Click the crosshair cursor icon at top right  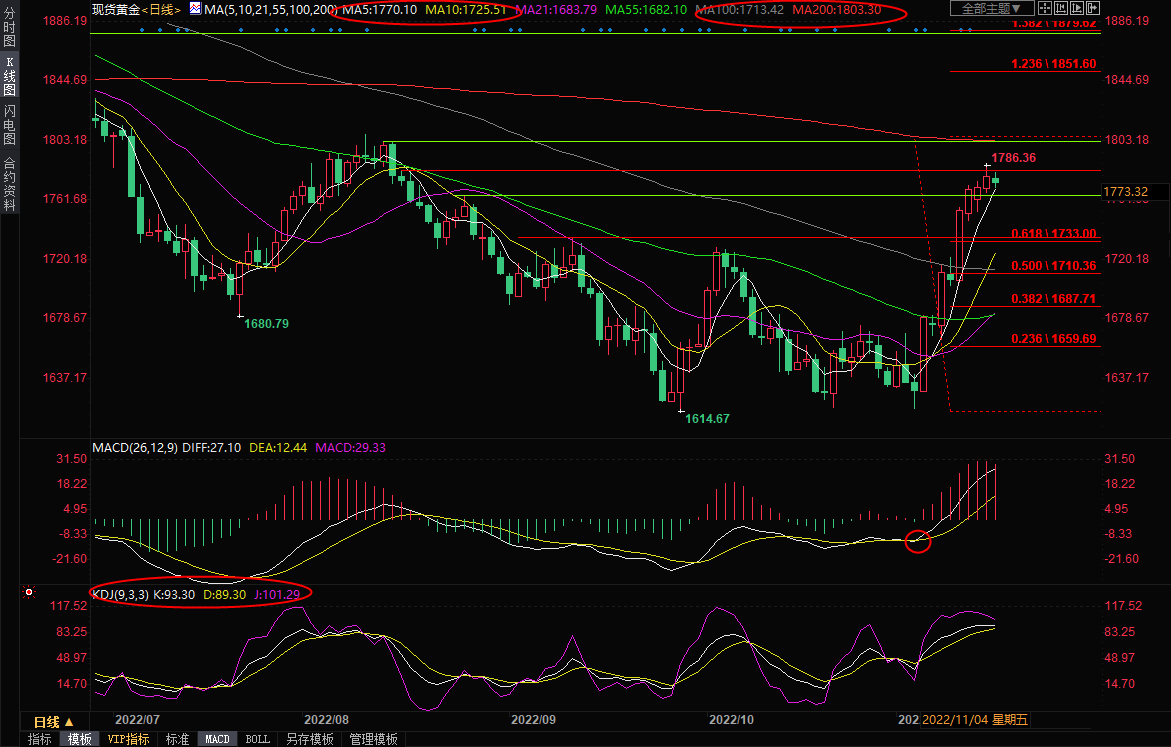pyautogui.click(x=1043, y=8)
